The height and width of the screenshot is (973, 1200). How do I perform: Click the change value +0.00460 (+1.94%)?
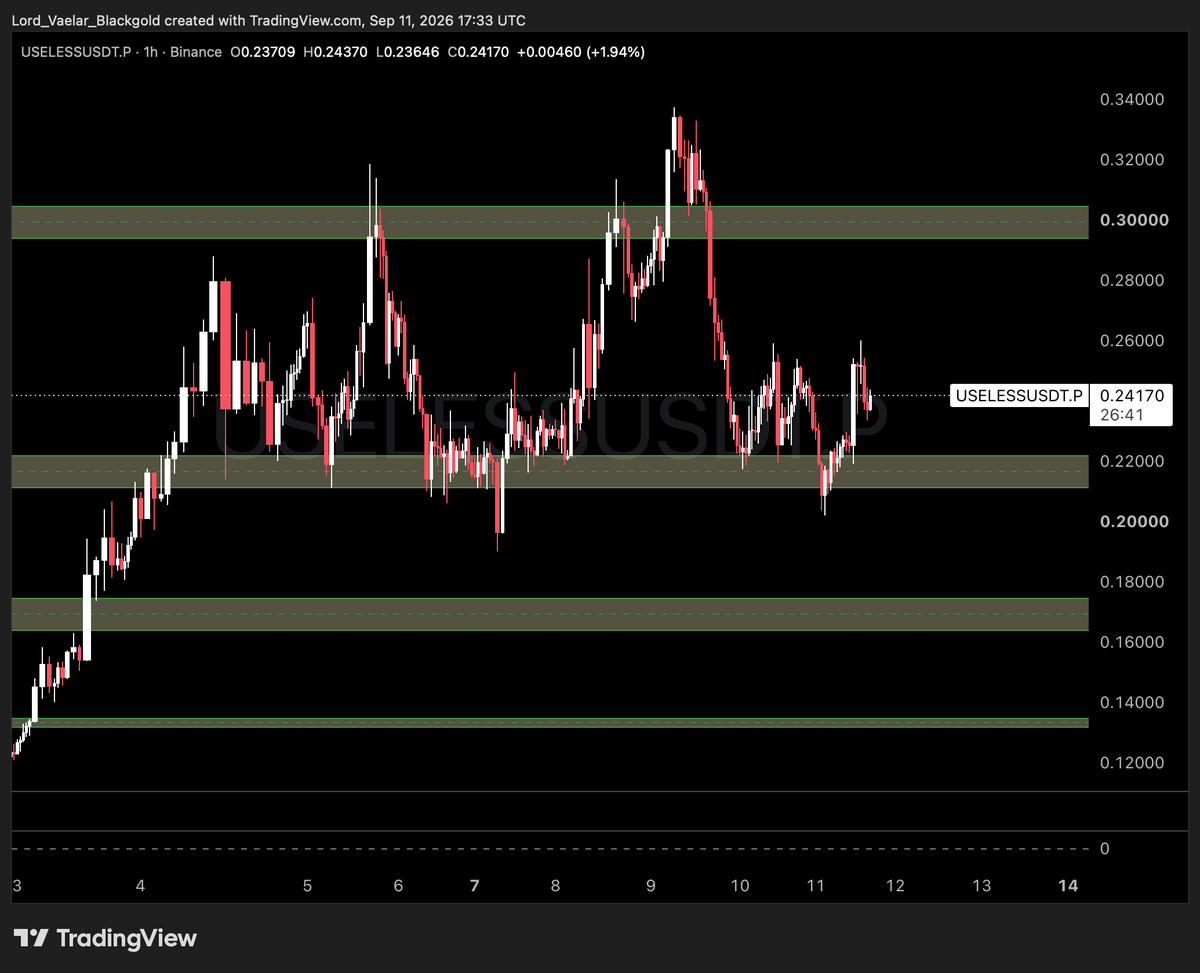(x=579, y=51)
